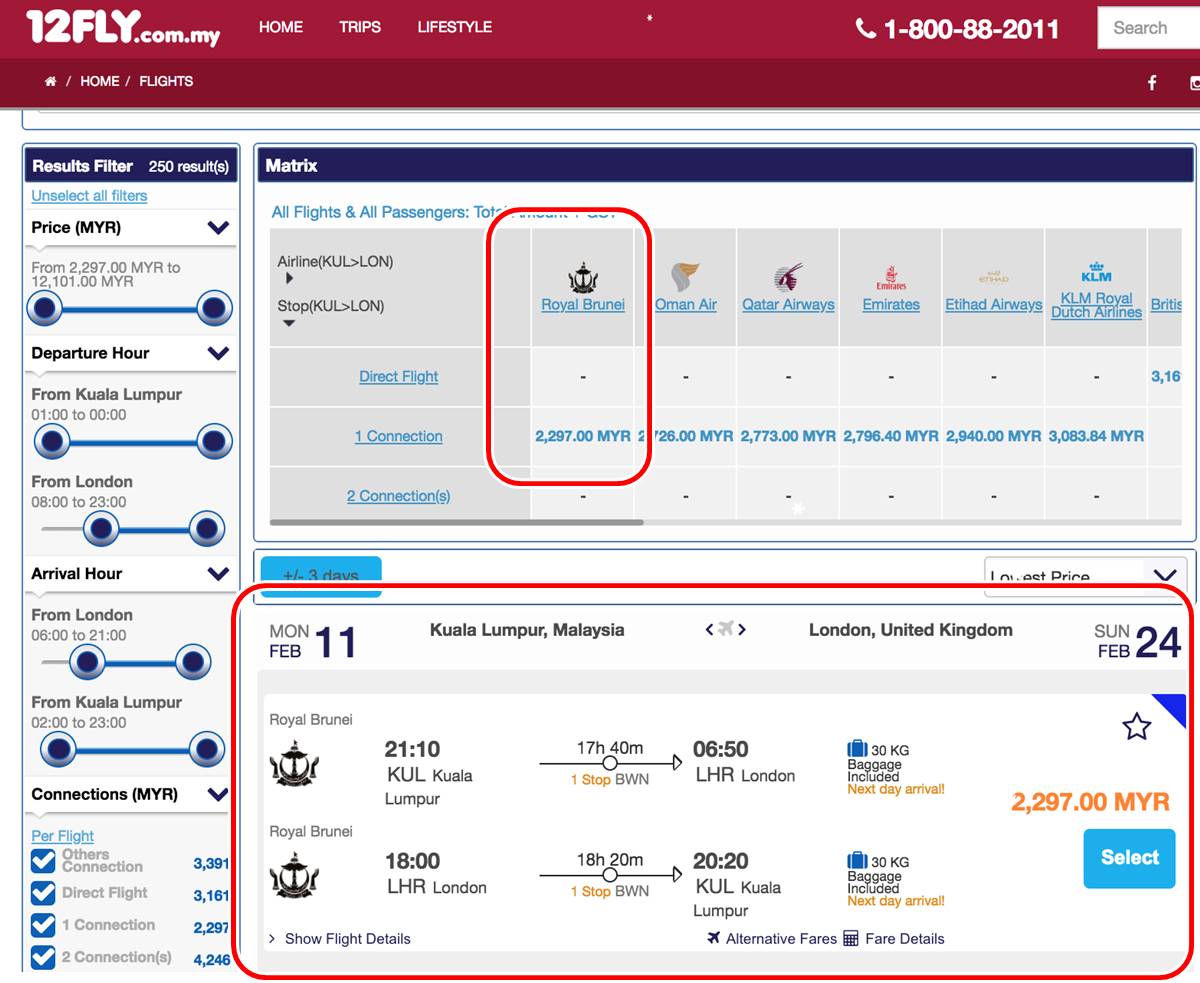Mark the flight as favorite with star icon
Screen dimensions: 1200x983
(1136, 727)
